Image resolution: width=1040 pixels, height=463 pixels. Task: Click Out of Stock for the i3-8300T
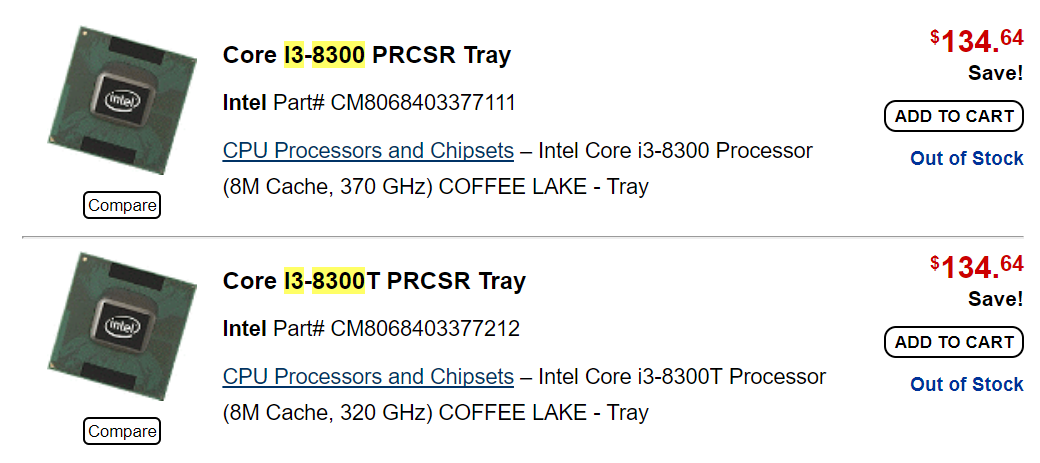966,385
